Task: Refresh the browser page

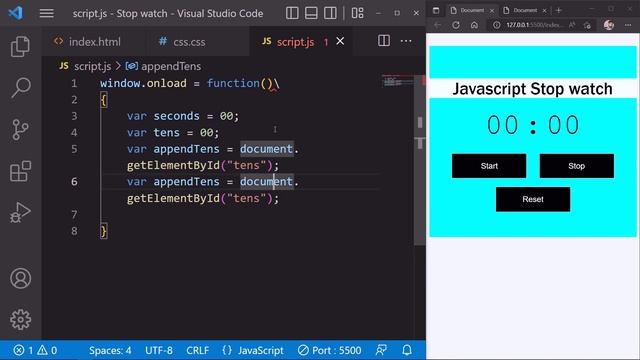Action: pos(456,25)
